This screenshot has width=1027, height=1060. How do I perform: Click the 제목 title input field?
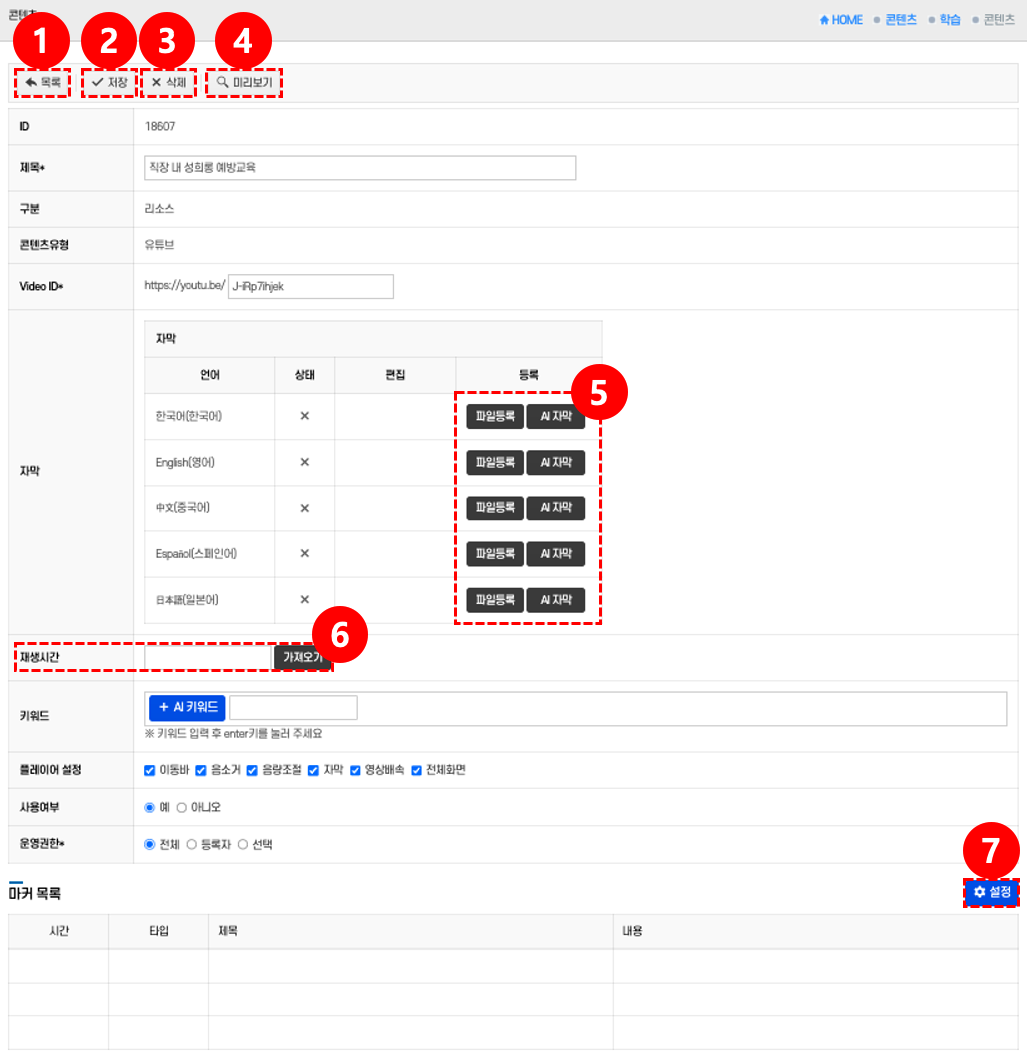360,168
